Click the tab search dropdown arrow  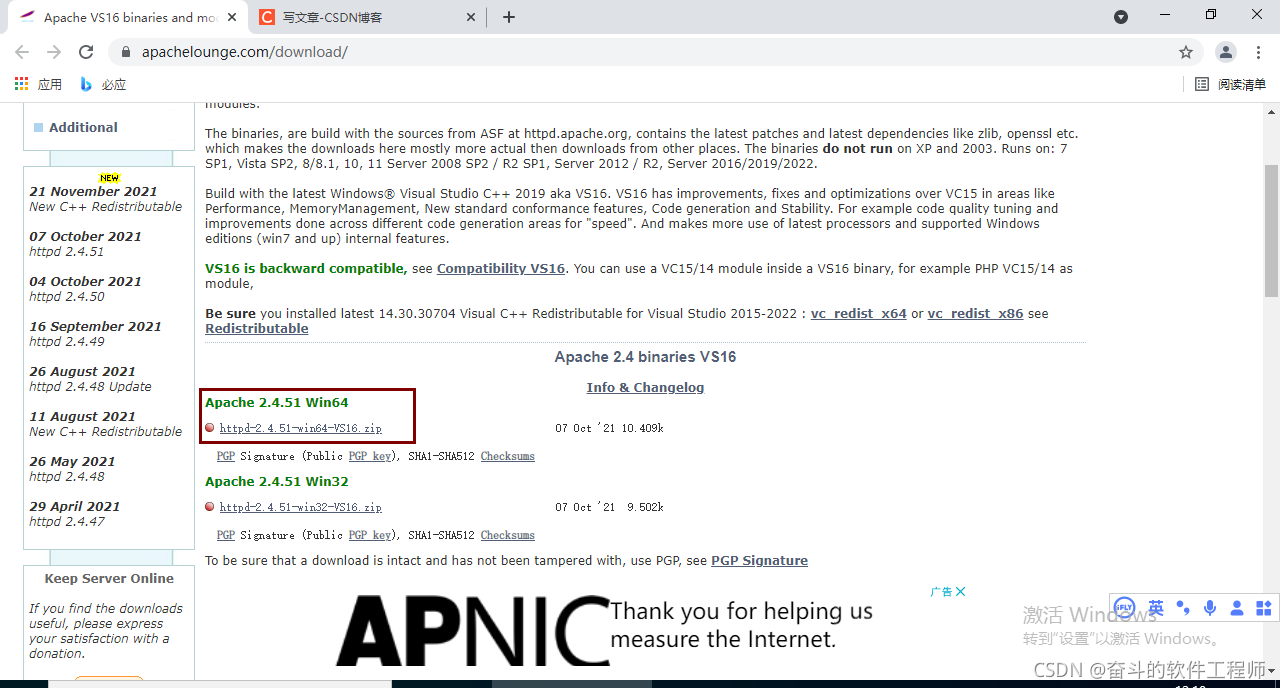(x=1121, y=17)
